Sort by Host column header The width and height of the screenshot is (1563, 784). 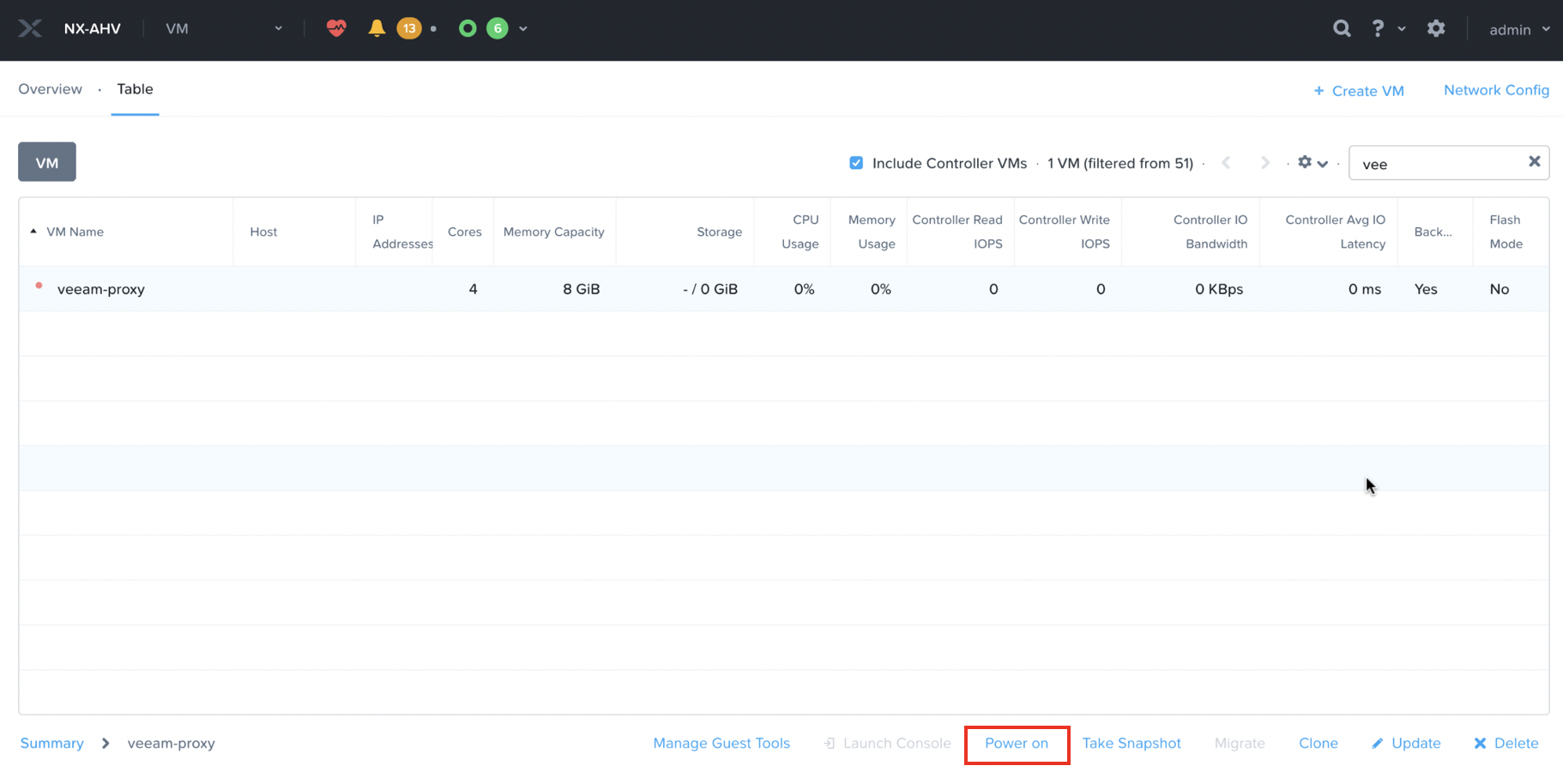[263, 232]
